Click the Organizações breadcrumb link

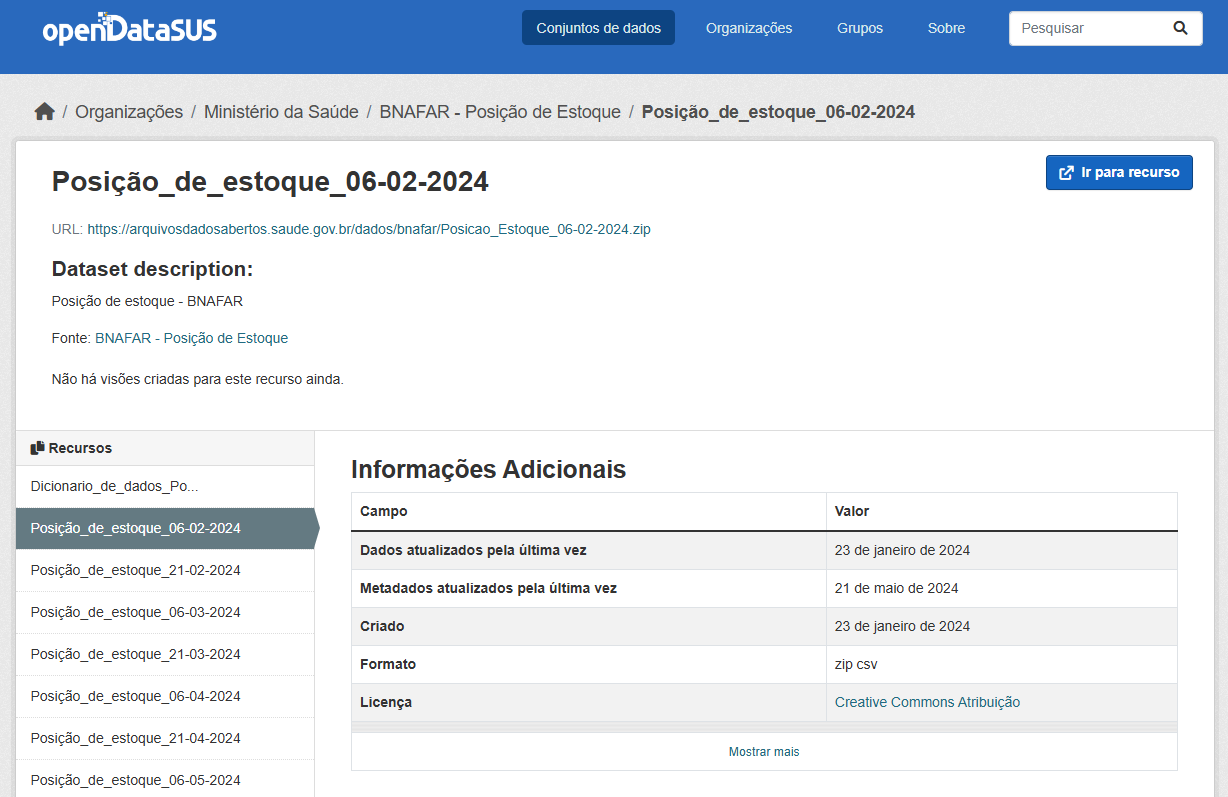pyautogui.click(x=129, y=112)
